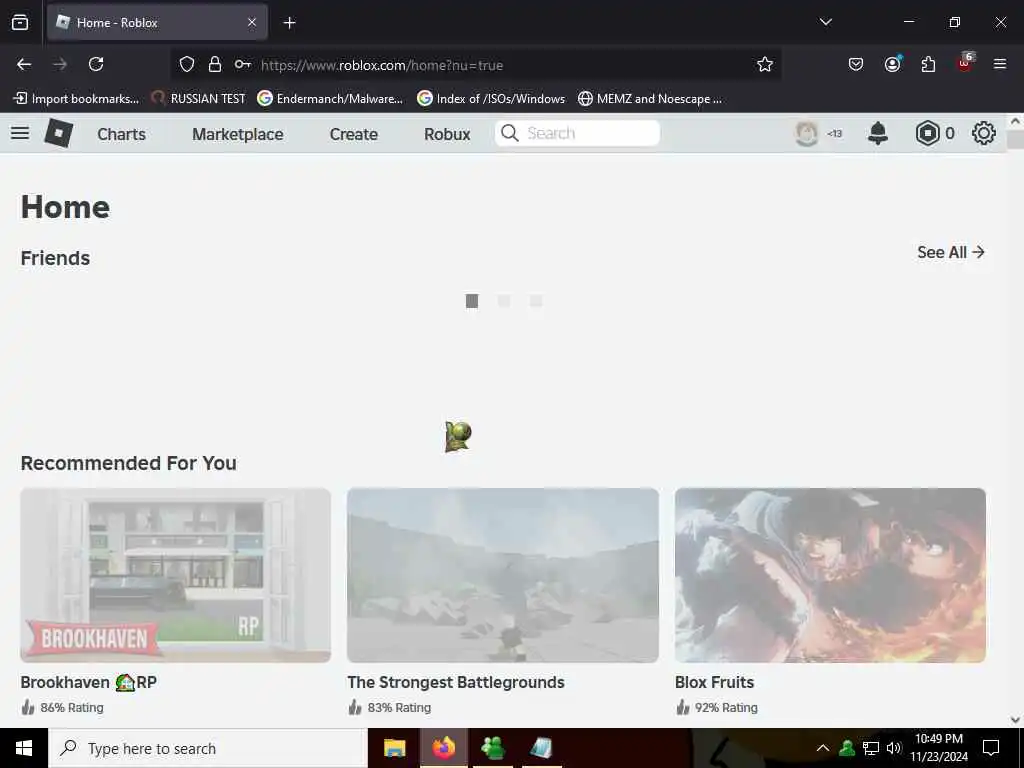1024x768 pixels.
Task: Click the 92% Rating text
Action: 726,707
